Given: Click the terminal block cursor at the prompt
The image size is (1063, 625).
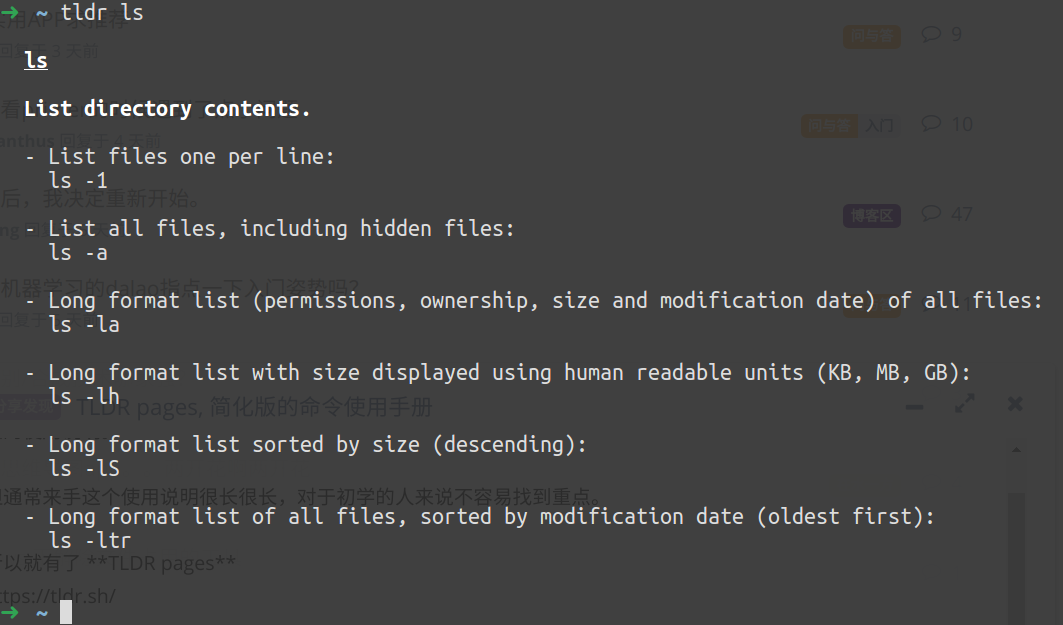Looking at the screenshot, I should point(66,612).
